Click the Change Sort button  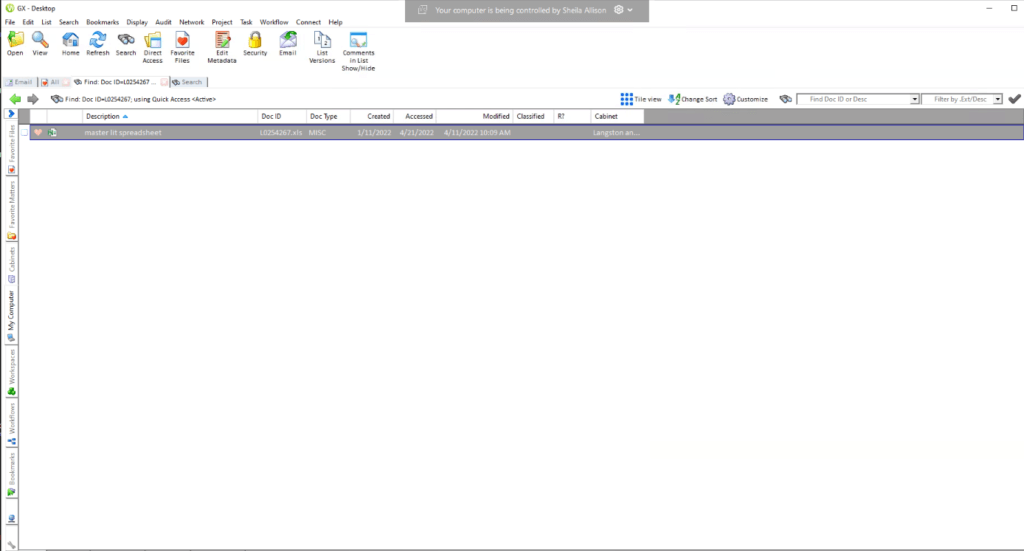point(692,99)
